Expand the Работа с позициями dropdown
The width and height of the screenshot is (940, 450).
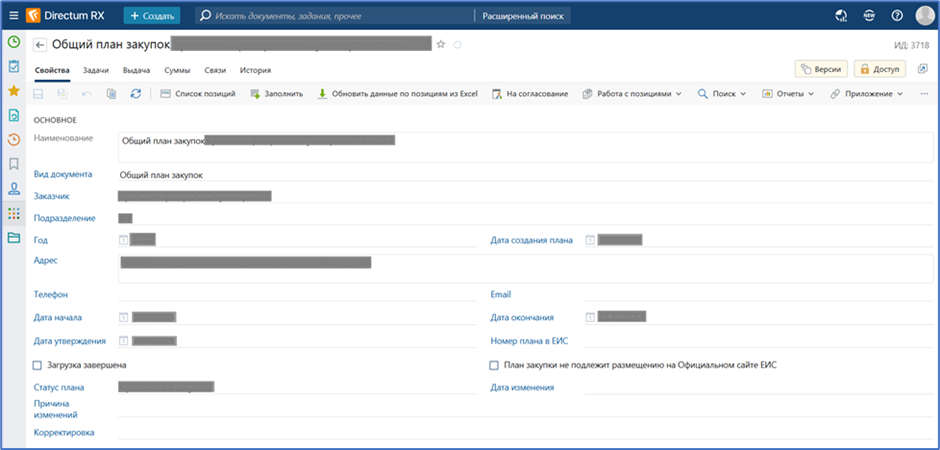click(632, 94)
